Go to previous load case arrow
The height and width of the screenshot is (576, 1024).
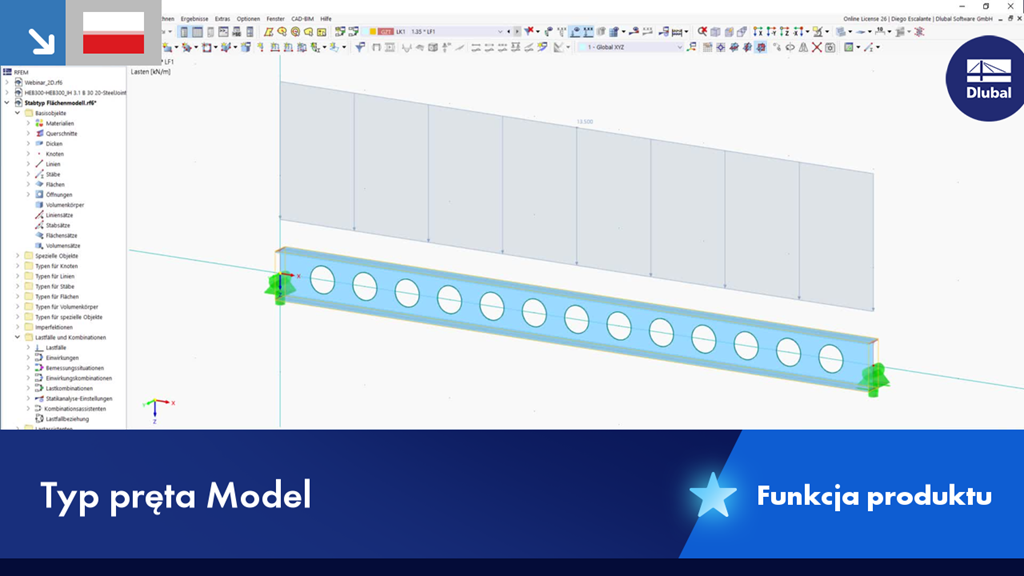pyautogui.click(x=509, y=31)
